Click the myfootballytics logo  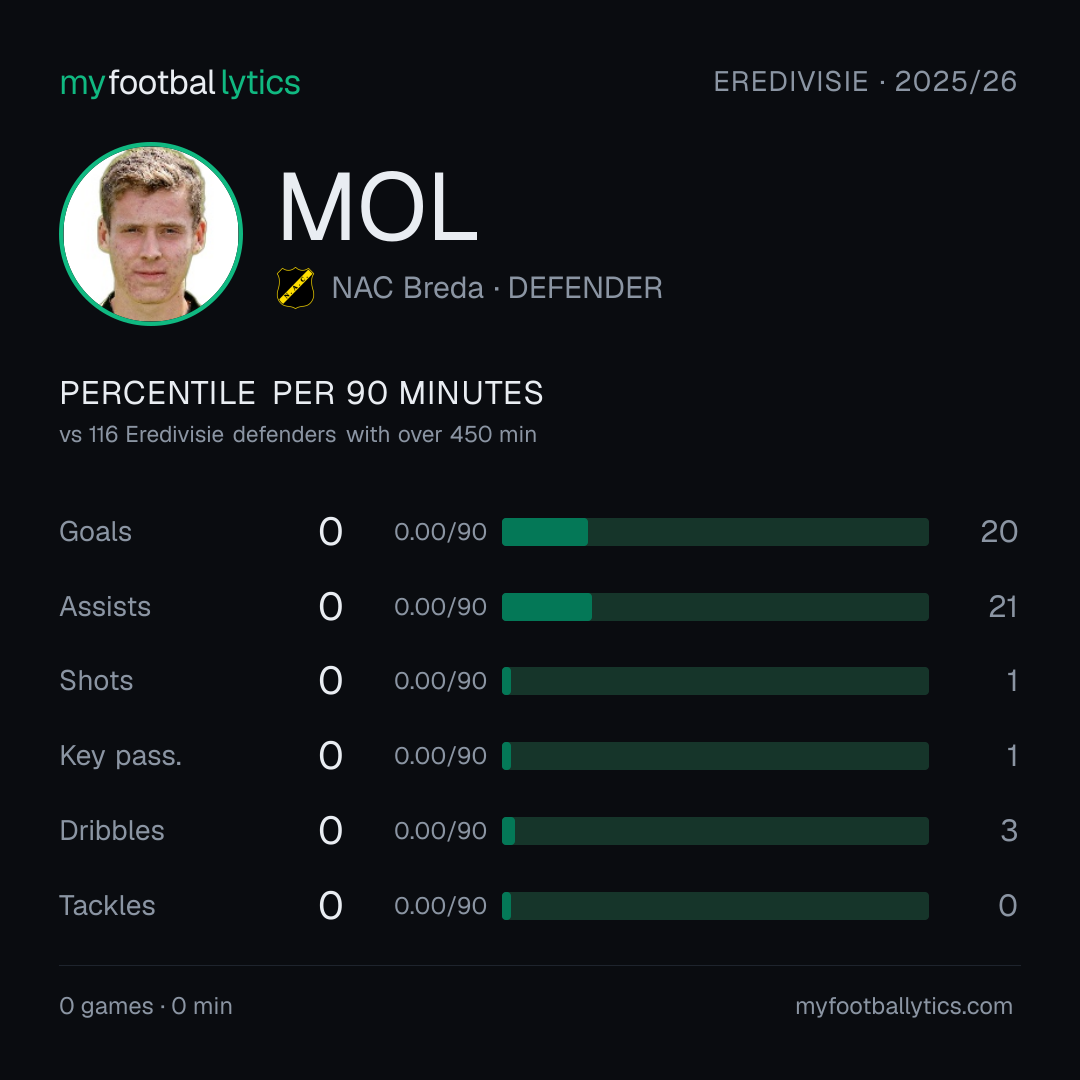[180, 83]
